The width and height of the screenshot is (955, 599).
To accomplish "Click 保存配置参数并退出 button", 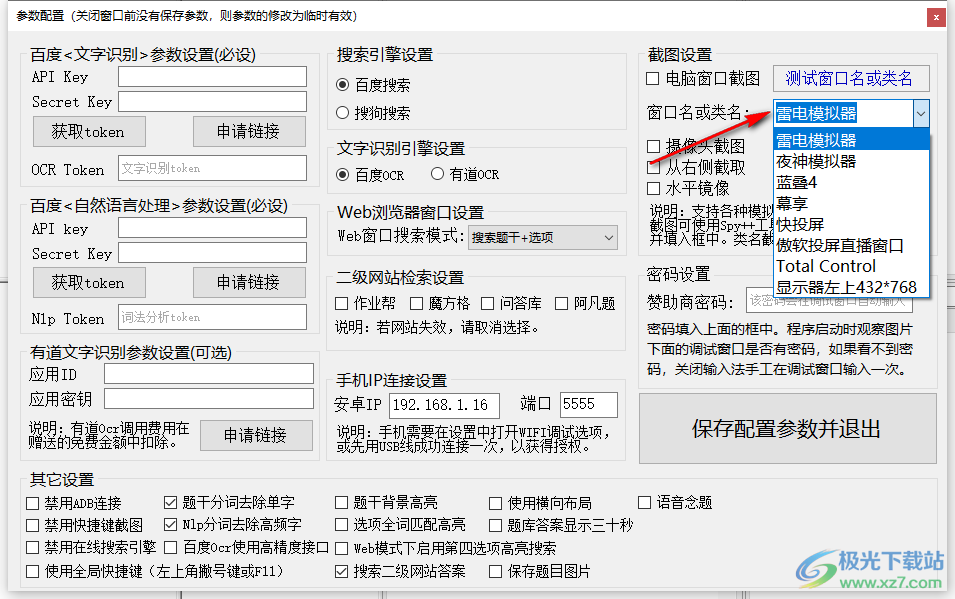I will 787,428.
